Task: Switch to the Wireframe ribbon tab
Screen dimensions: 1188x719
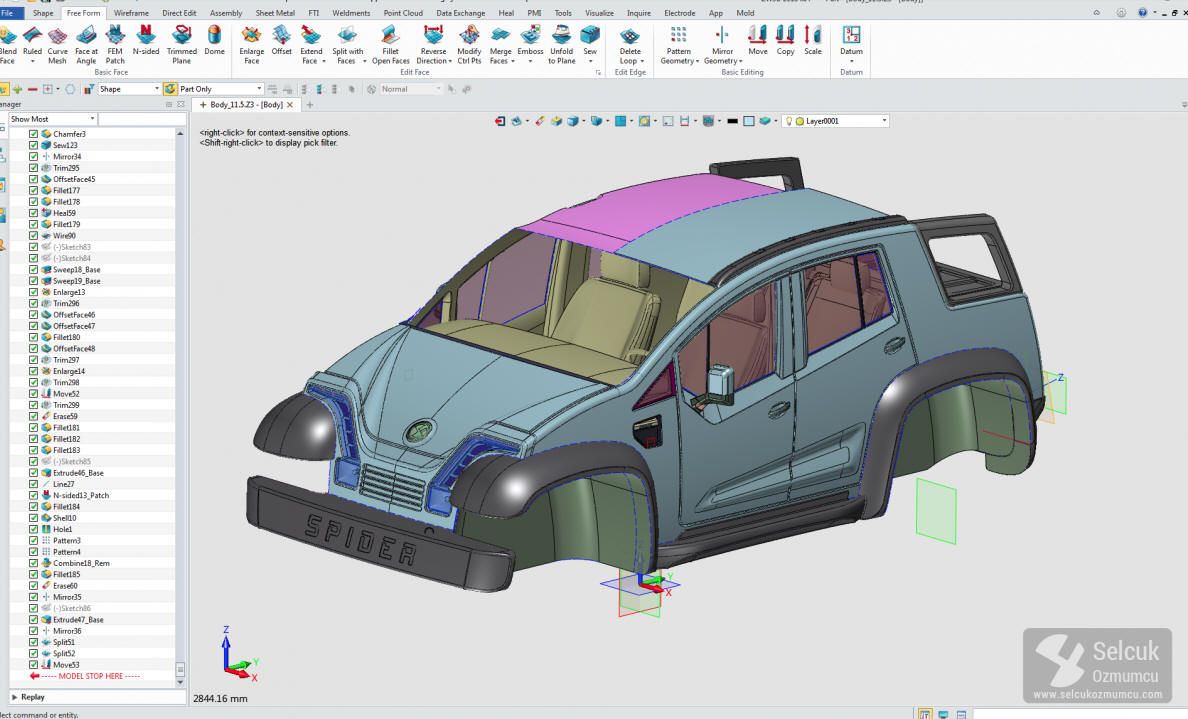Action: [x=131, y=13]
